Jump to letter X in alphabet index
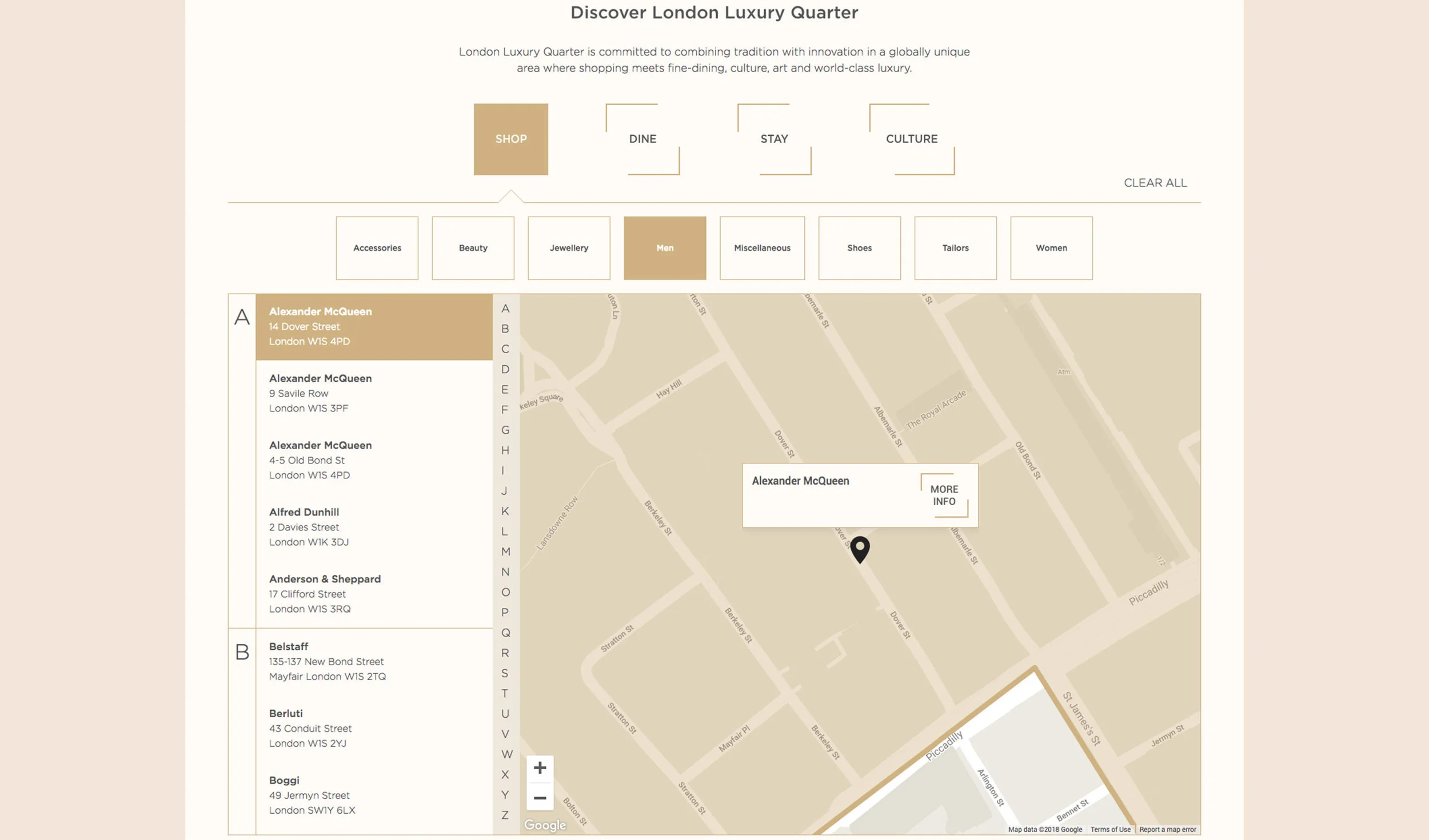This screenshot has width=1429, height=840. click(x=505, y=775)
